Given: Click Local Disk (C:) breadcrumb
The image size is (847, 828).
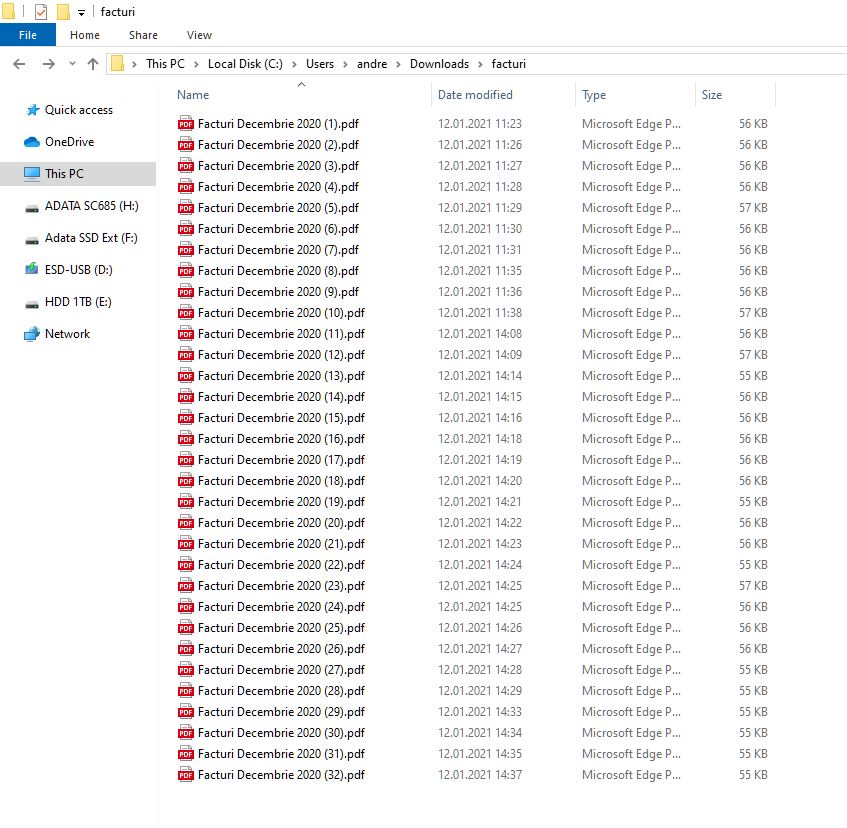Looking at the screenshot, I should (245, 64).
